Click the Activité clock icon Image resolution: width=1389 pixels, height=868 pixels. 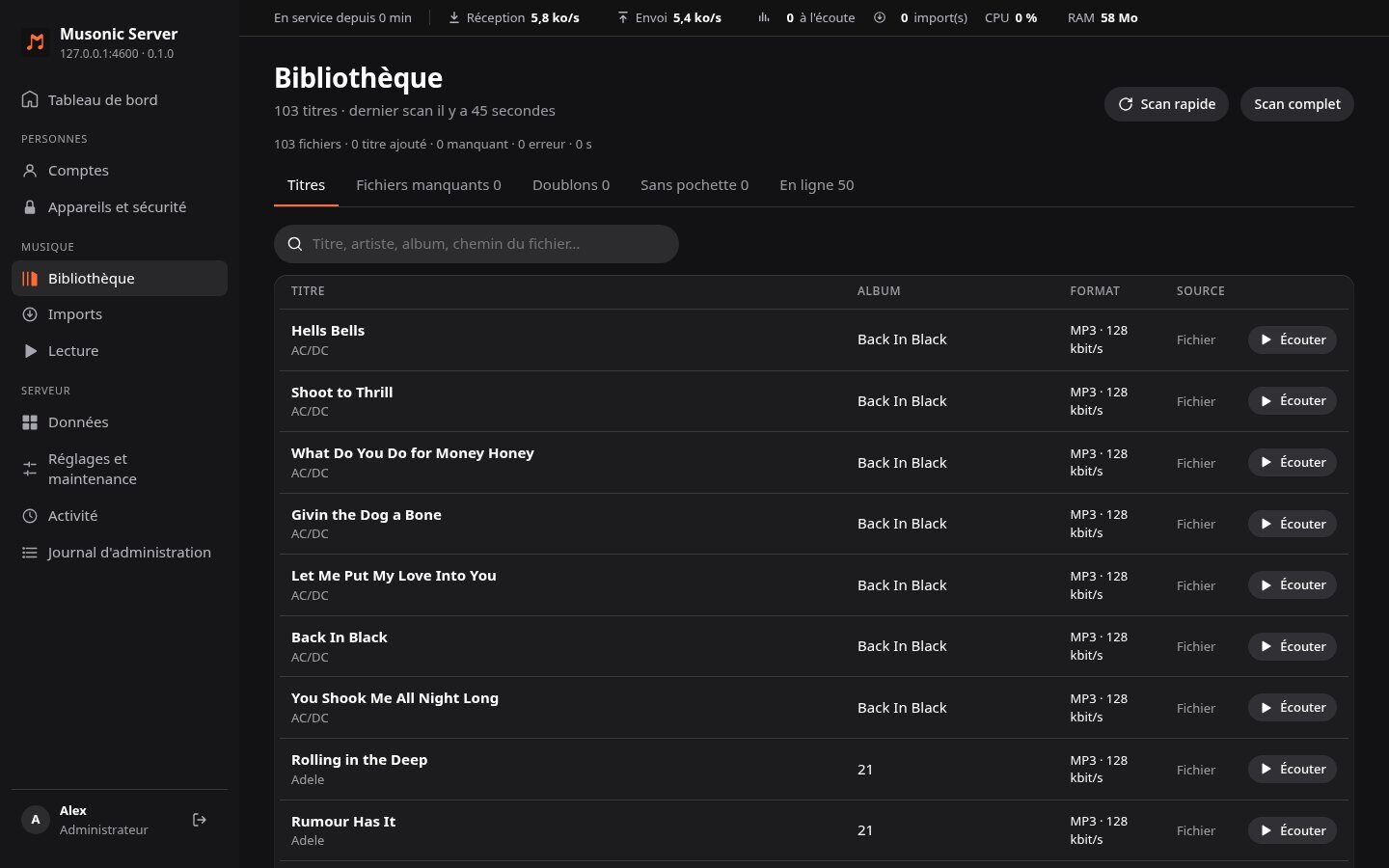click(x=30, y=516)
